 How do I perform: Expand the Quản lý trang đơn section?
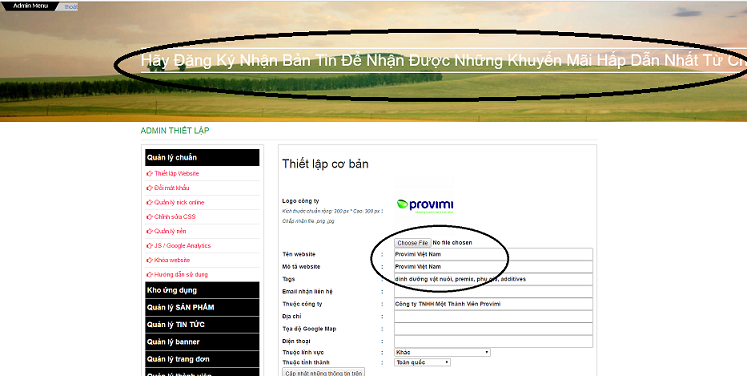point(202,359)
